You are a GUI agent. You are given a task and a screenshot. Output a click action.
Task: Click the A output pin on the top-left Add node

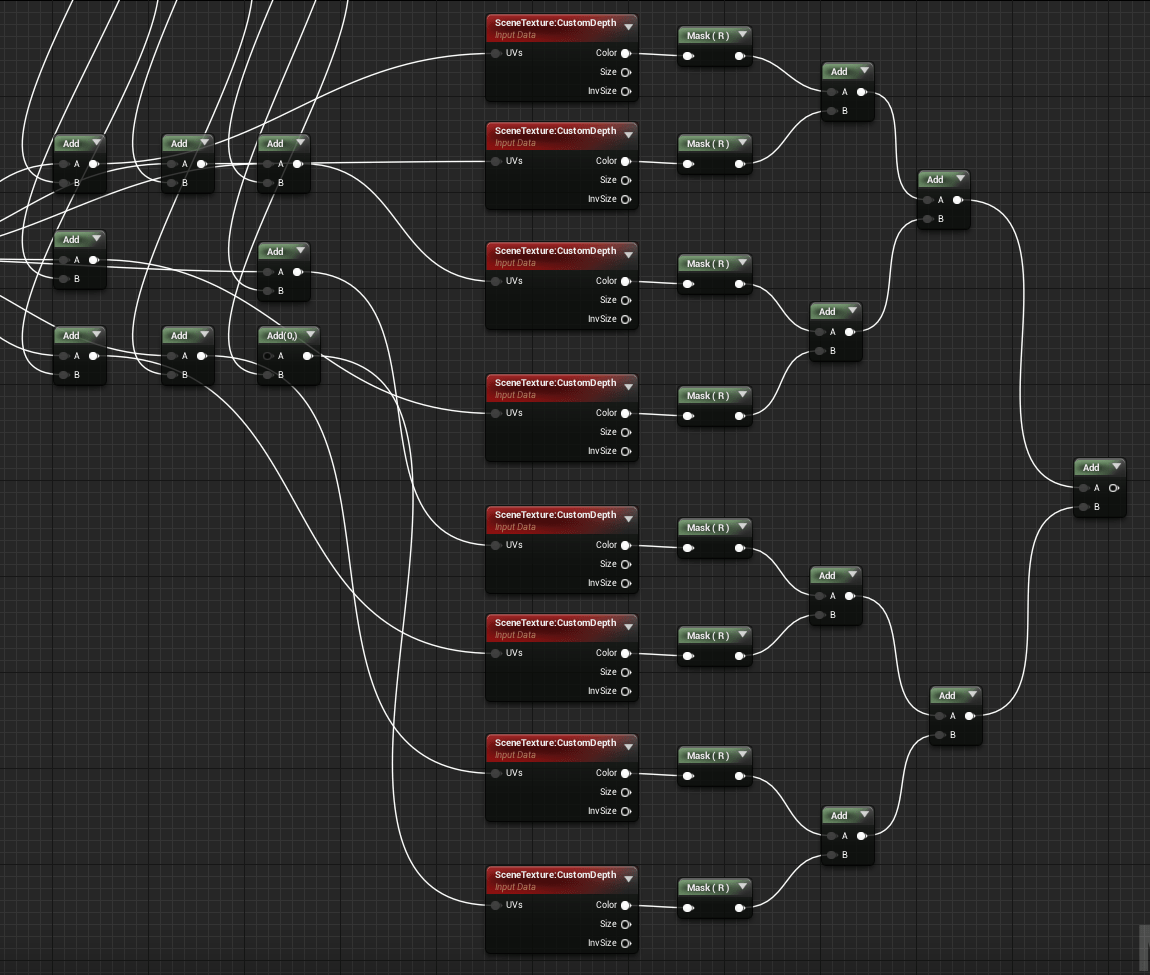coord(94,163)
